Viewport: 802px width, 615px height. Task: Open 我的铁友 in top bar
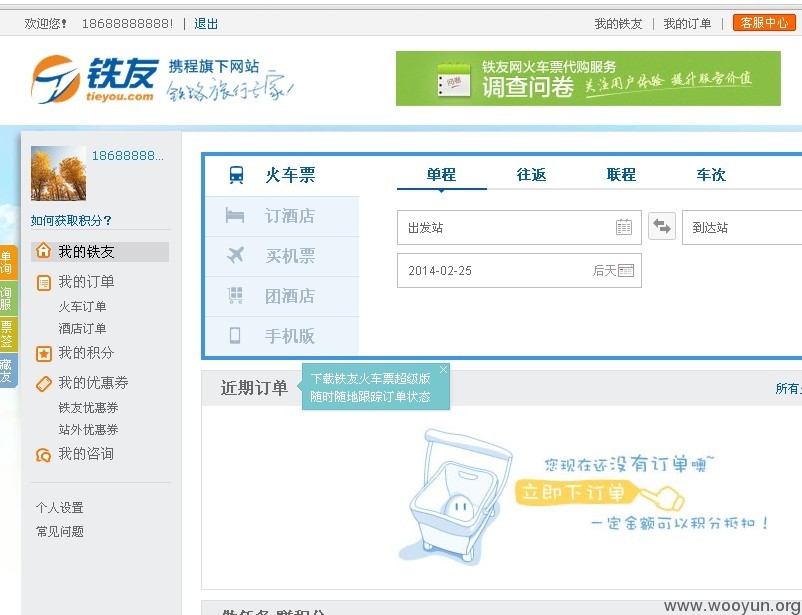coord(618,24)
